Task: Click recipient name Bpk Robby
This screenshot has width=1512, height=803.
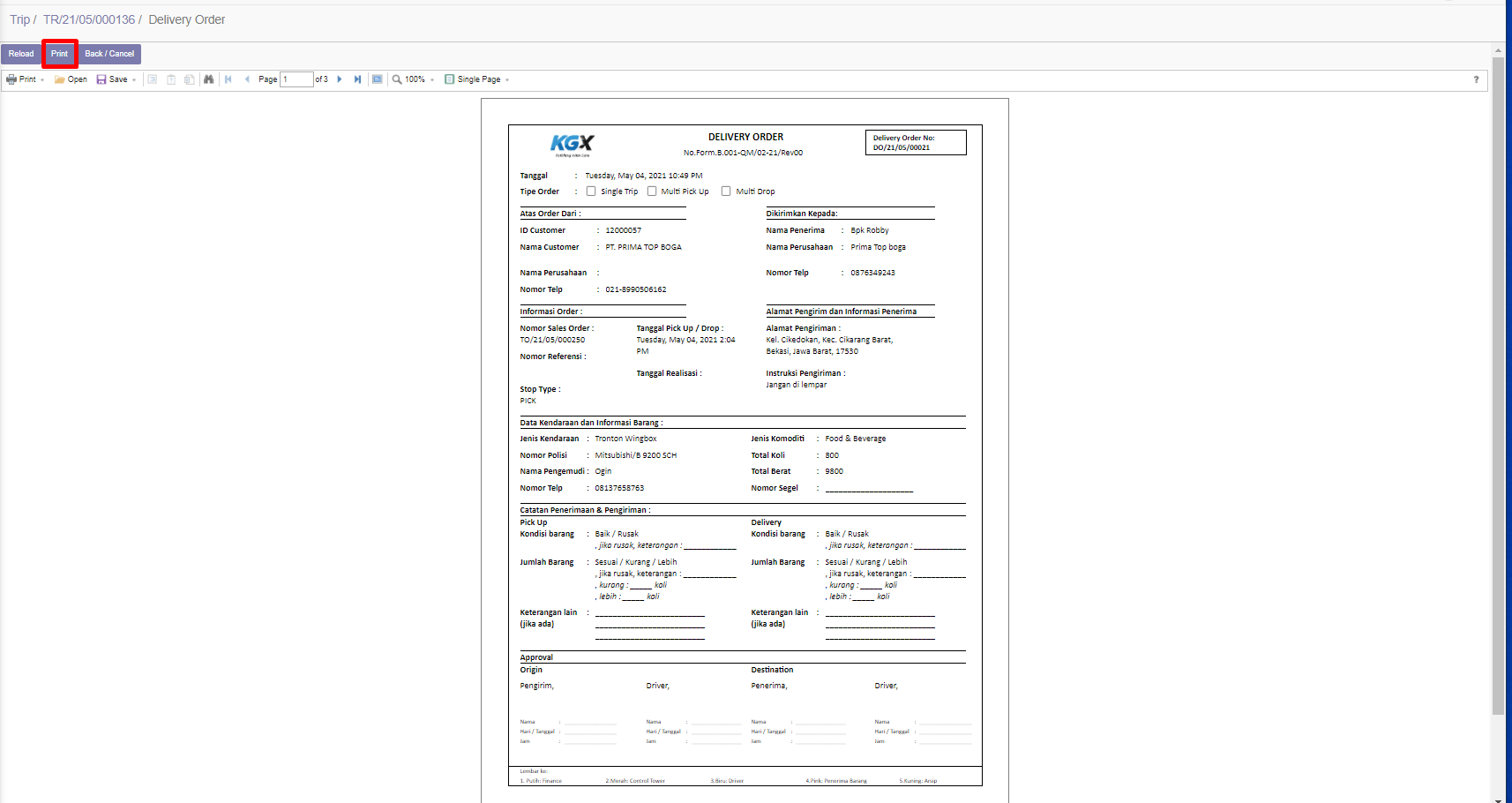Action: click(870, 230)
